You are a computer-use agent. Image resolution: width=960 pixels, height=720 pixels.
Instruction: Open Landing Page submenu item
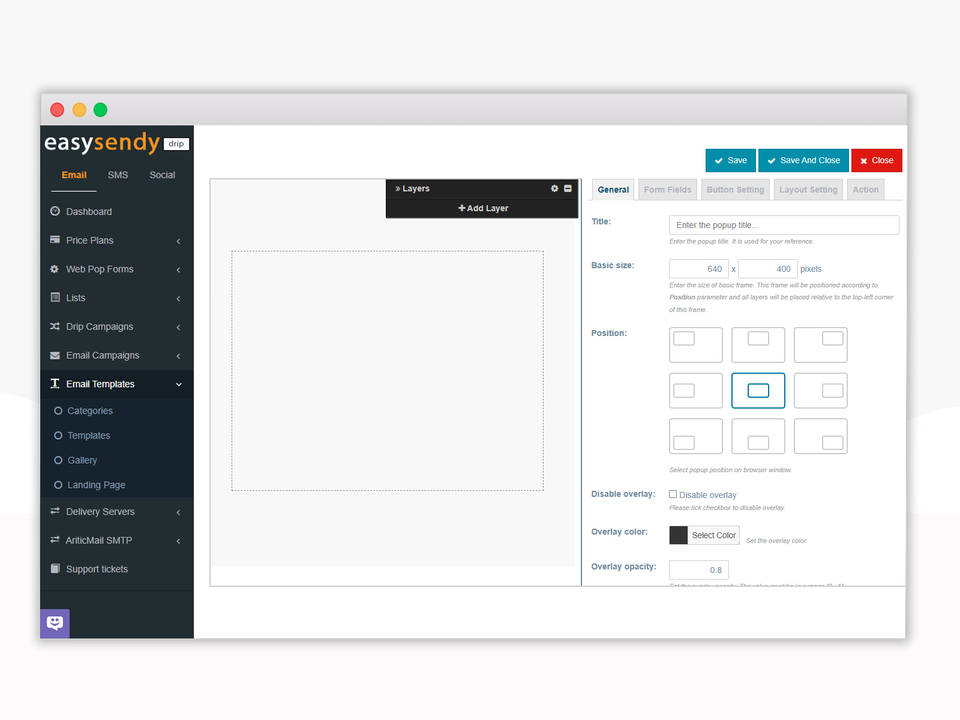tap(96, 485)
